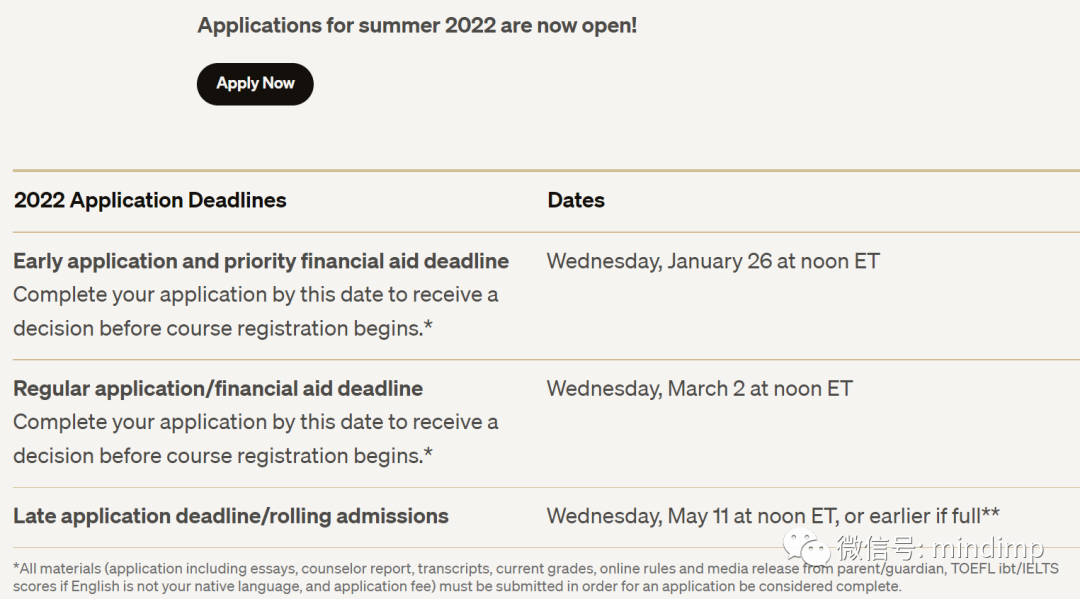Click the description text under the Regular application title
1080x599 pixels.
click(x=256, y=439)
